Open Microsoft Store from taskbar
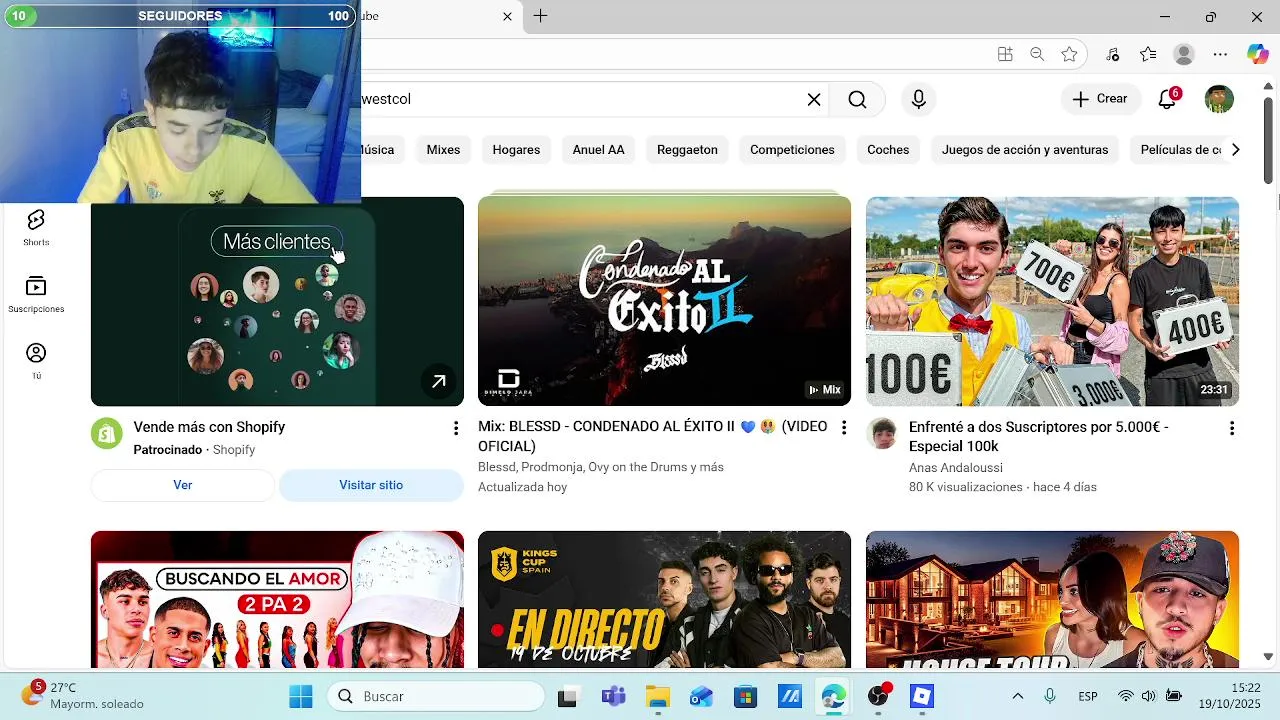1280x720 pixels. (x=745, y=696)
